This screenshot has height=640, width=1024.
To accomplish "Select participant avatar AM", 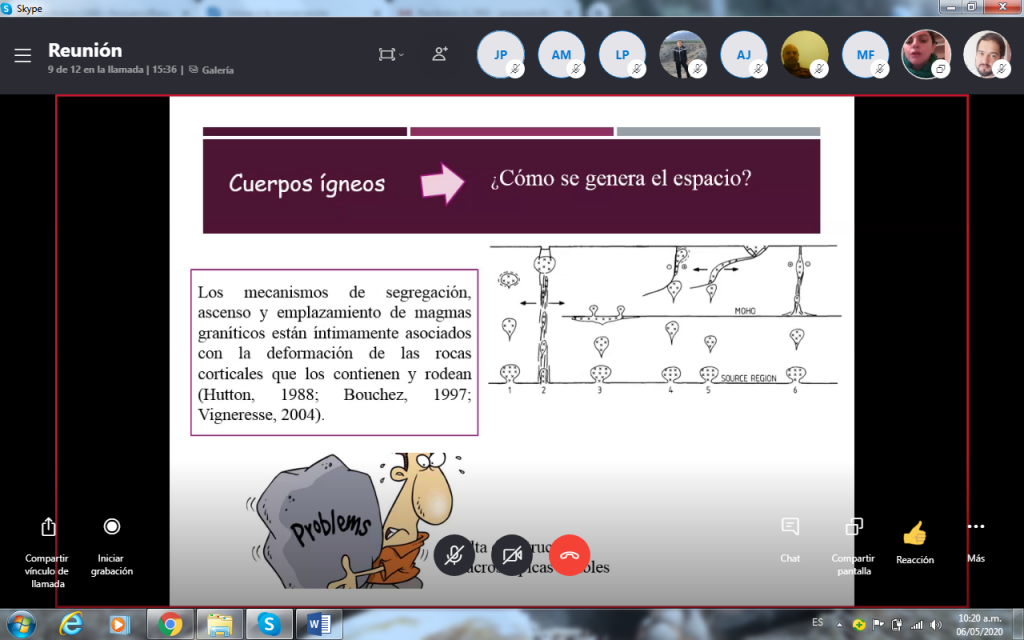I will (x=561, y=55).
